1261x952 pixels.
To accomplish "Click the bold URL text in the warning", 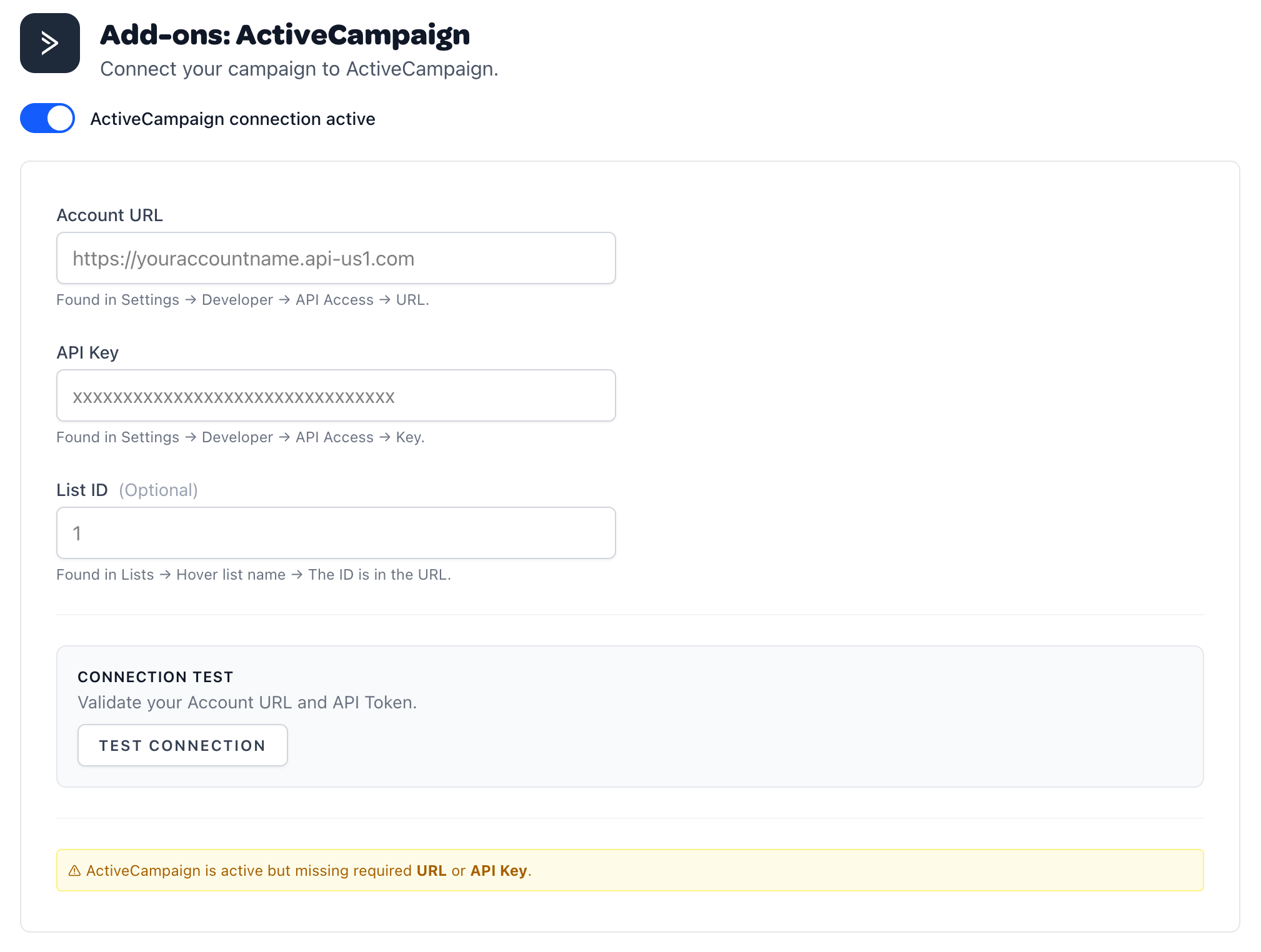I will [432, 870].
